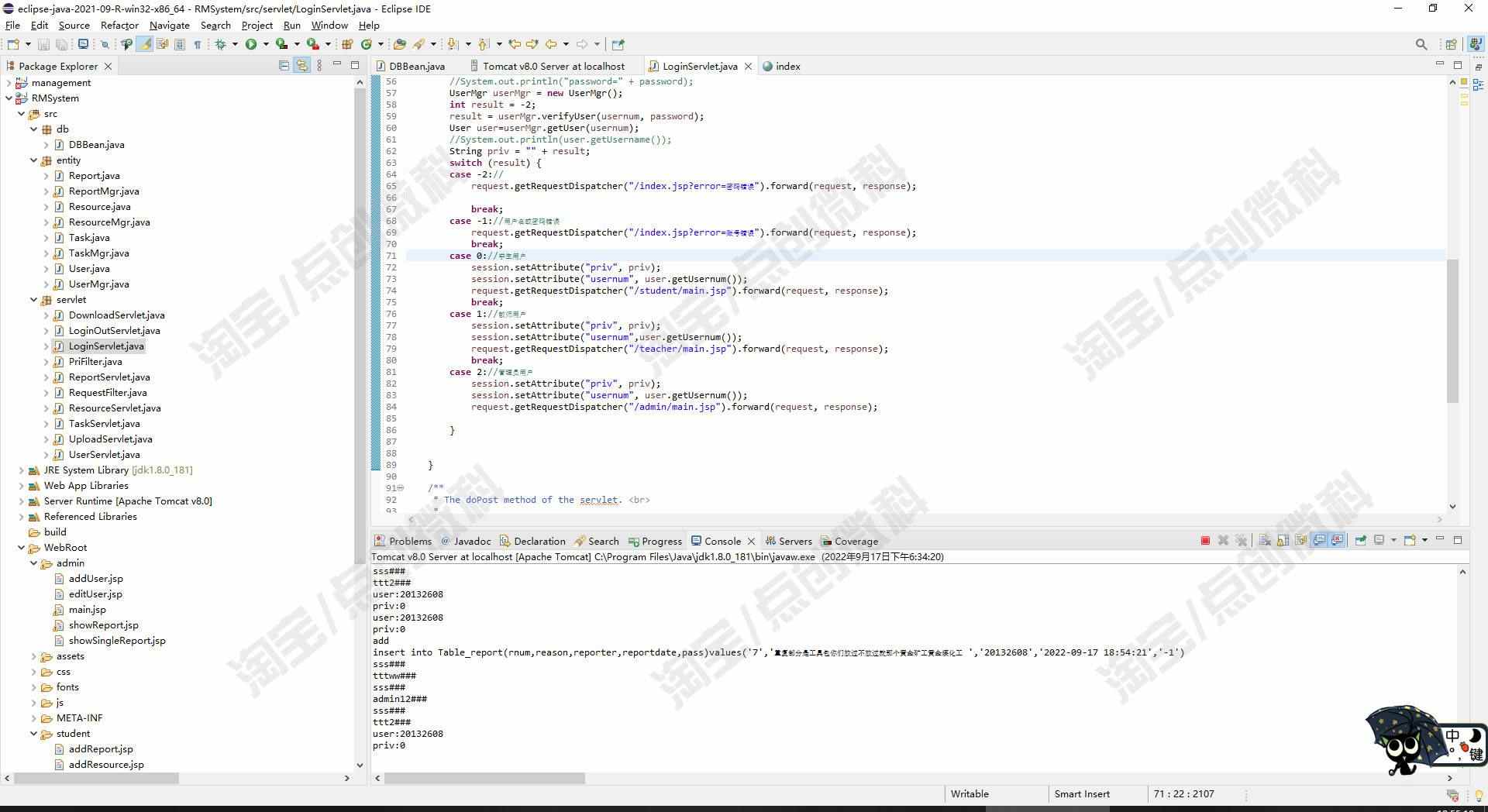Click the green Run button icon

tap(251, 44)
